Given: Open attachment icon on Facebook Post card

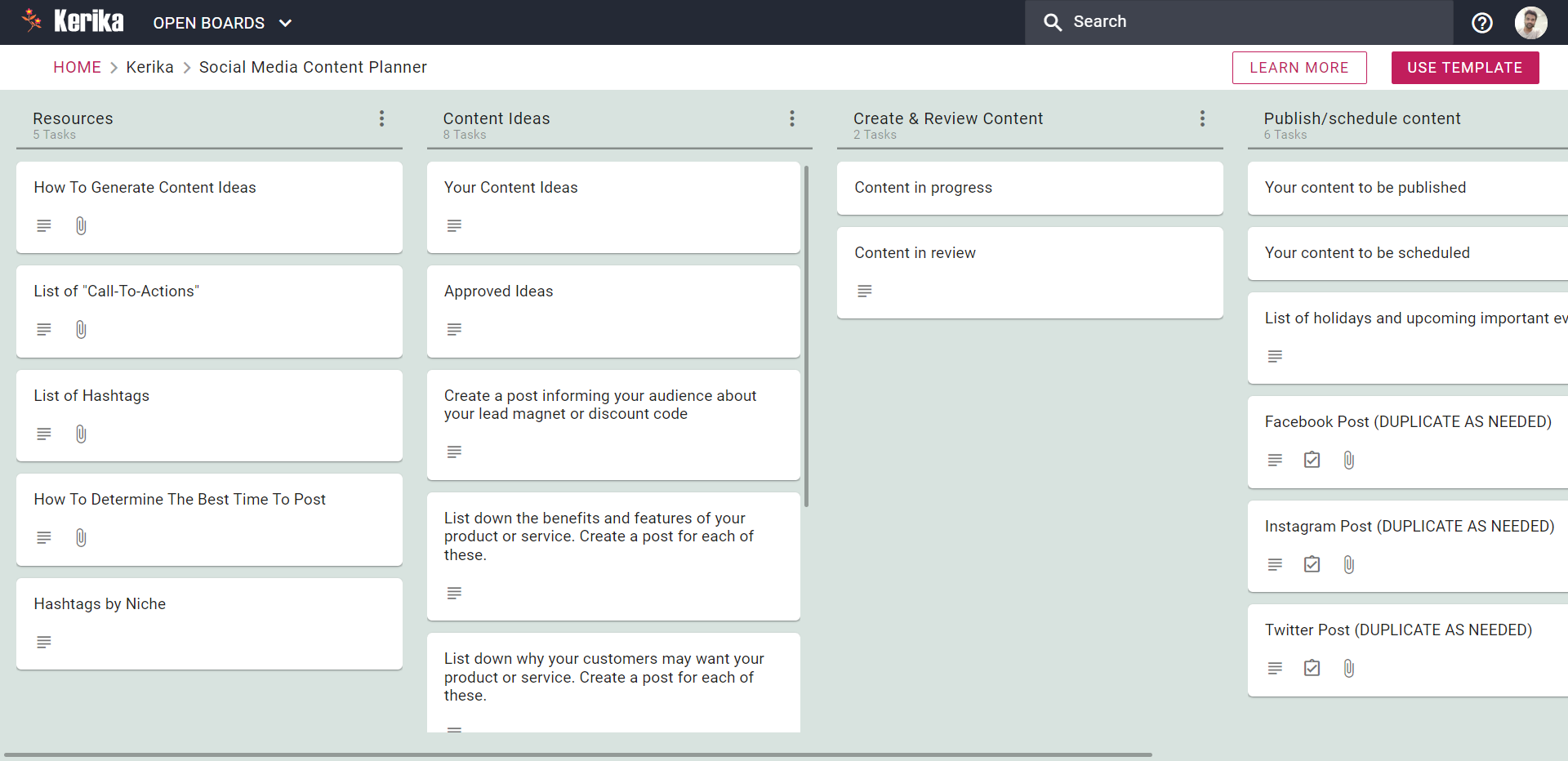Looking at the screenshot, I should (x=1349, y=460).
